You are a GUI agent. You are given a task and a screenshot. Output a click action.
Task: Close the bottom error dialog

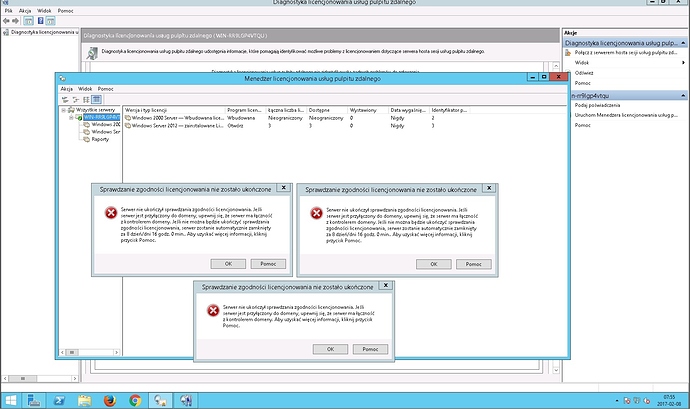[x=386, y=285]
